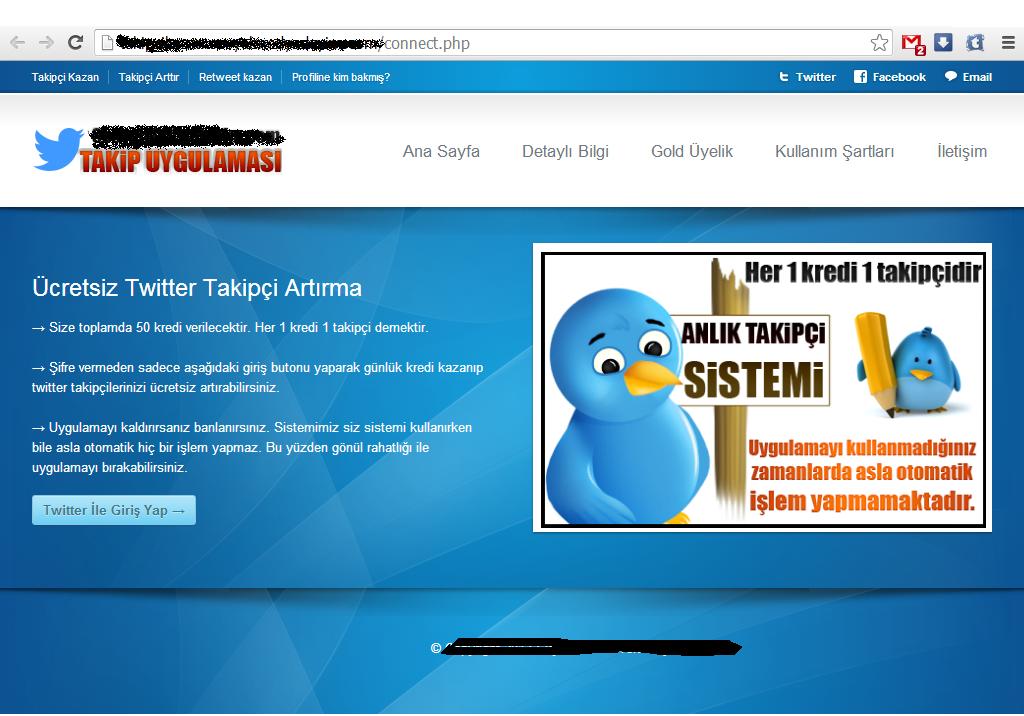
Task: Open the Twitter link in the top bar
Action: [x=816, y=77]
